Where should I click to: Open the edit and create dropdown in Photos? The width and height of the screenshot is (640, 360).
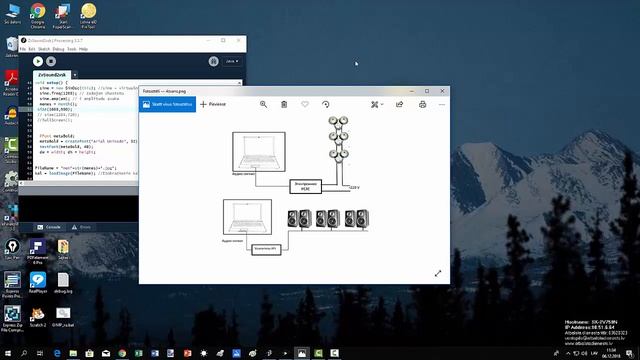point(377,104)
